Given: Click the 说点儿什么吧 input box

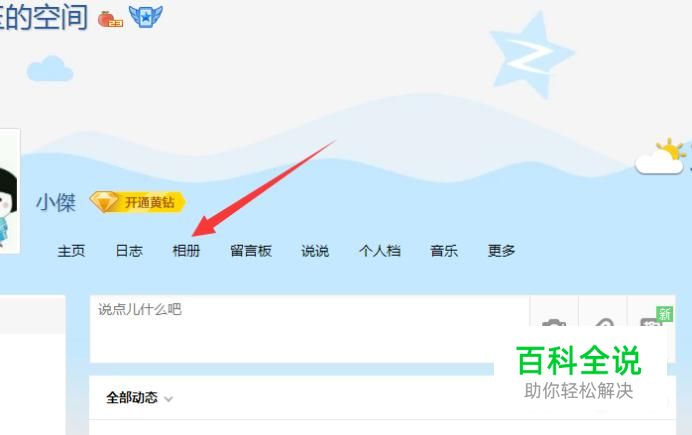Looking at the screenshot, I should coord(309,329).
